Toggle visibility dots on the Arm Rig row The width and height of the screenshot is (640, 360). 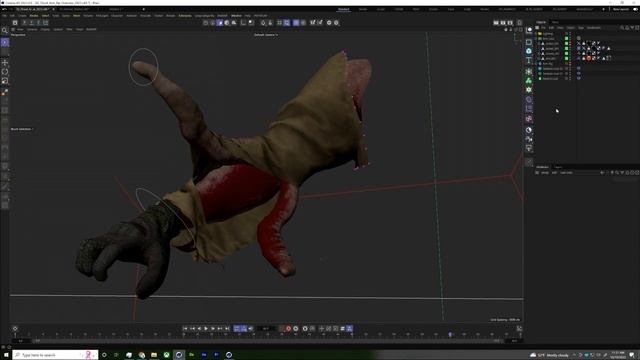570,63
